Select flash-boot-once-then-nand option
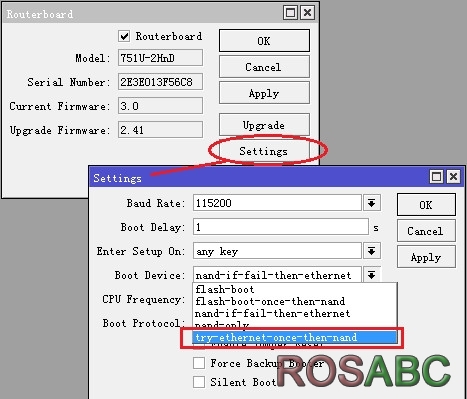This screenshot has height=399, width=467. (295, 301)
